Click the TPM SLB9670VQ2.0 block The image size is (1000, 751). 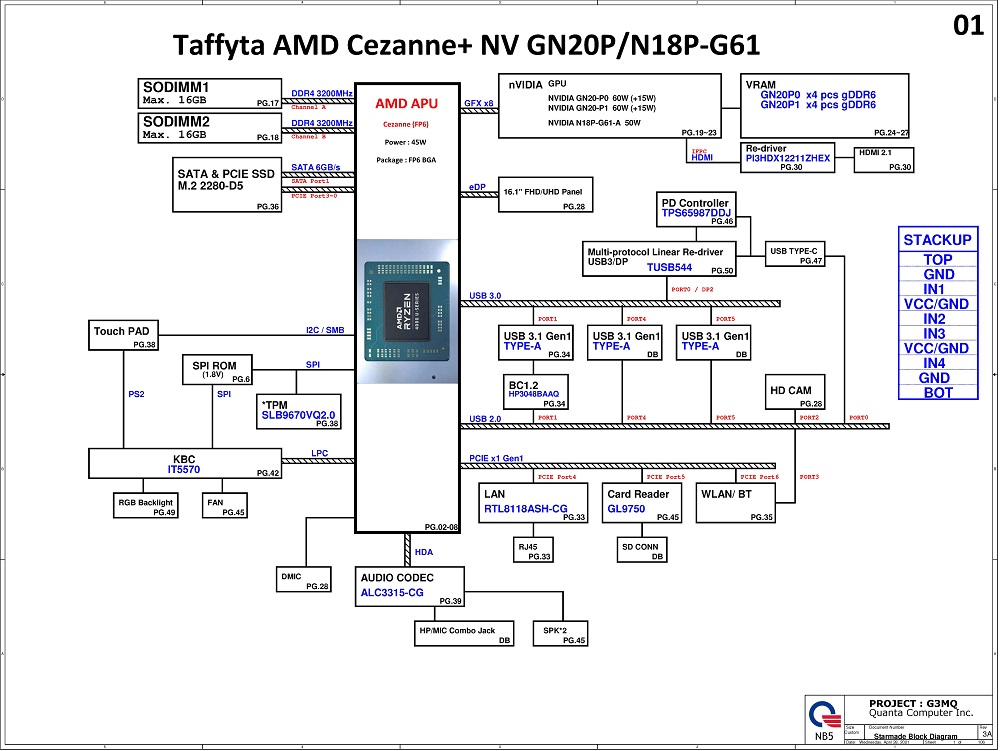[298, 412]
